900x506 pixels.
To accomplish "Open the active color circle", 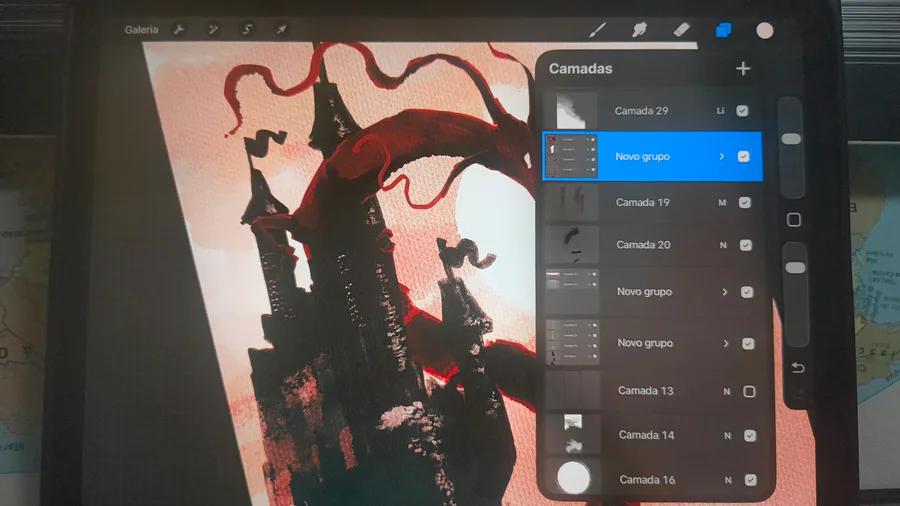I will [765, 30].
